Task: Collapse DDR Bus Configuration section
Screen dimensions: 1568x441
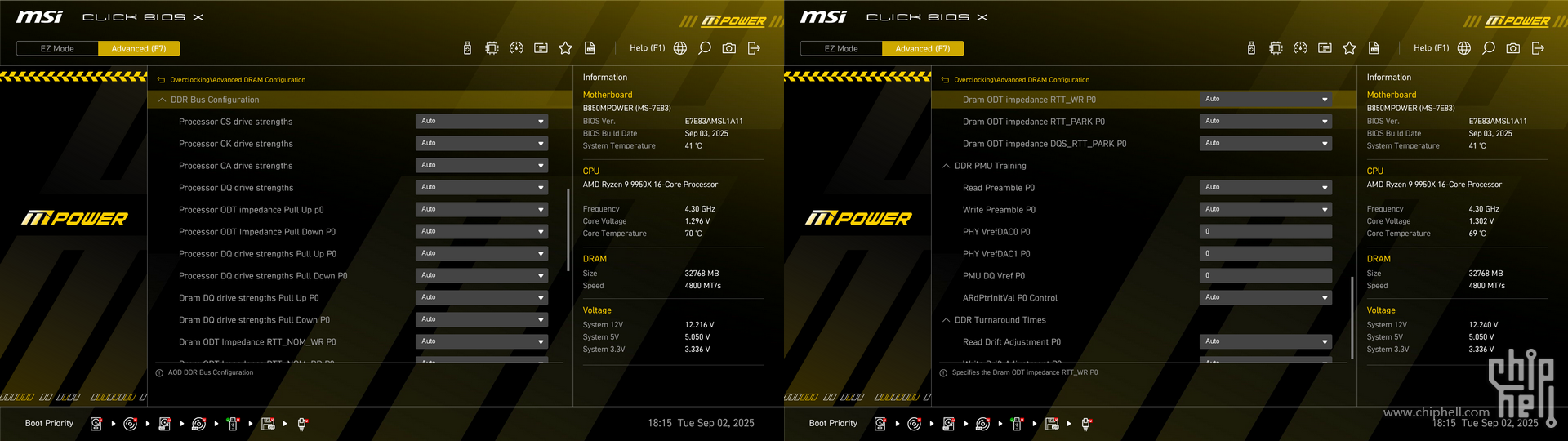Action: pyautogui.click(x=162, y=100)
